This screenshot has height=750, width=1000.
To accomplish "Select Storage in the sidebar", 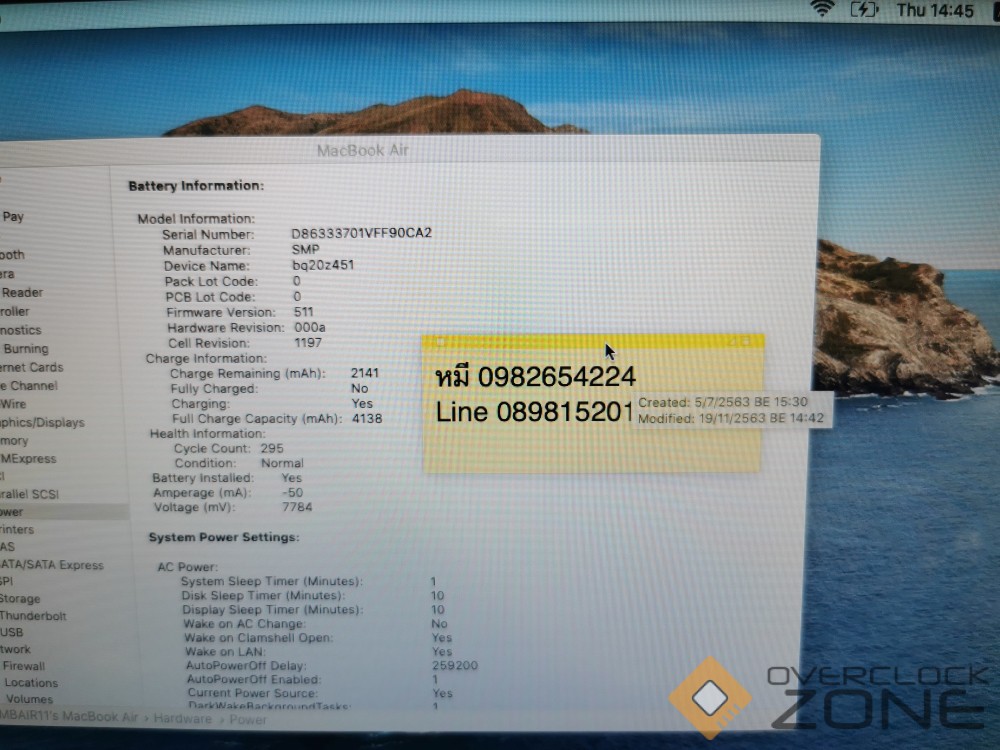I will coord(20,598).
